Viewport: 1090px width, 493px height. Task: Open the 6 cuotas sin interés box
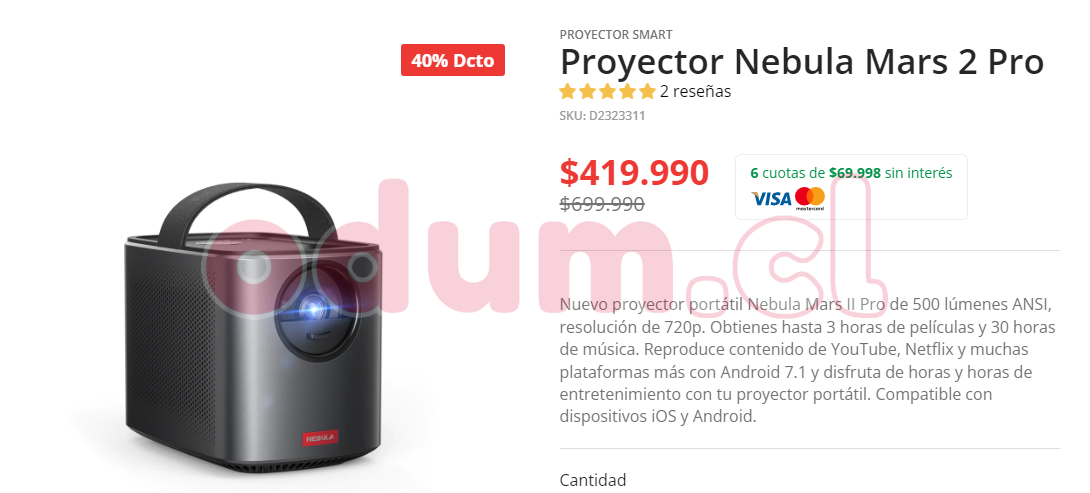tap(851, 187)
